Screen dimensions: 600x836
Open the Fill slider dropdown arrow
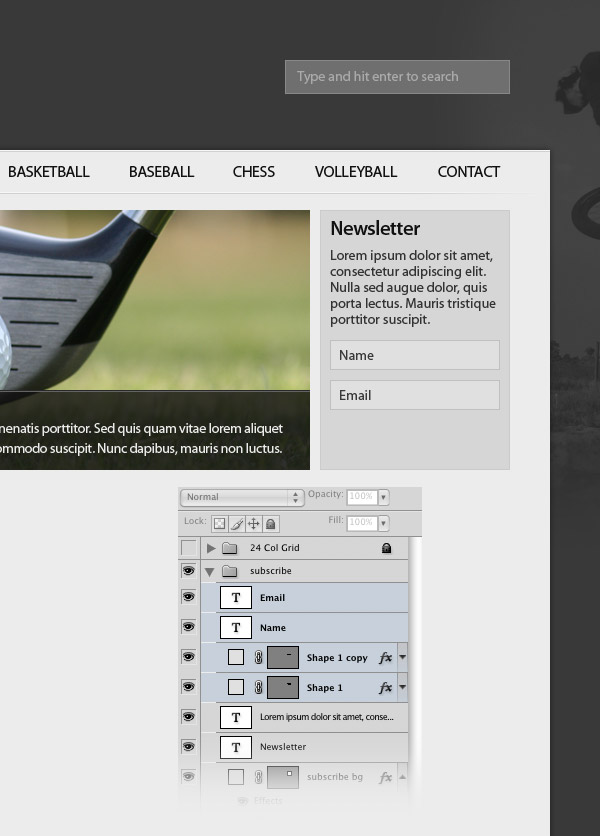point(383,523)
